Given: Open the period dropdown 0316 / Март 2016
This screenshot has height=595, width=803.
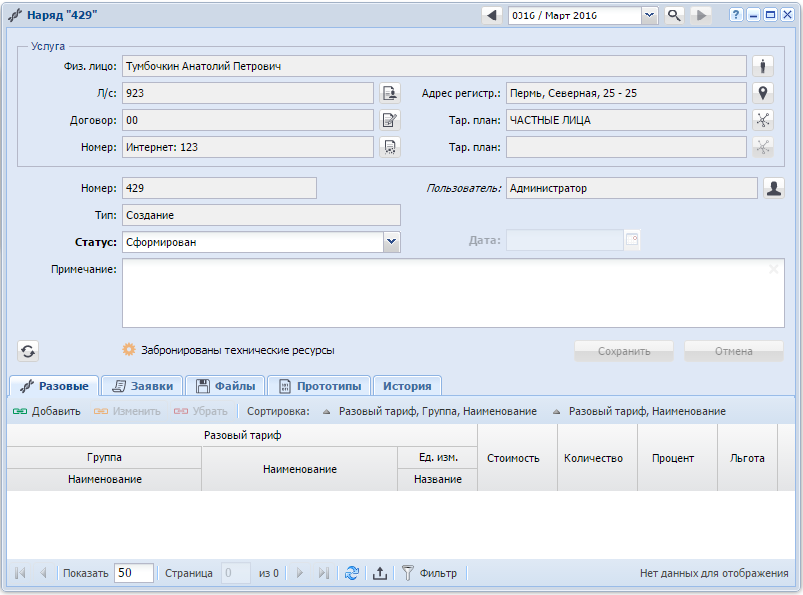Looking at the screenshot, I should pos(649,15).
